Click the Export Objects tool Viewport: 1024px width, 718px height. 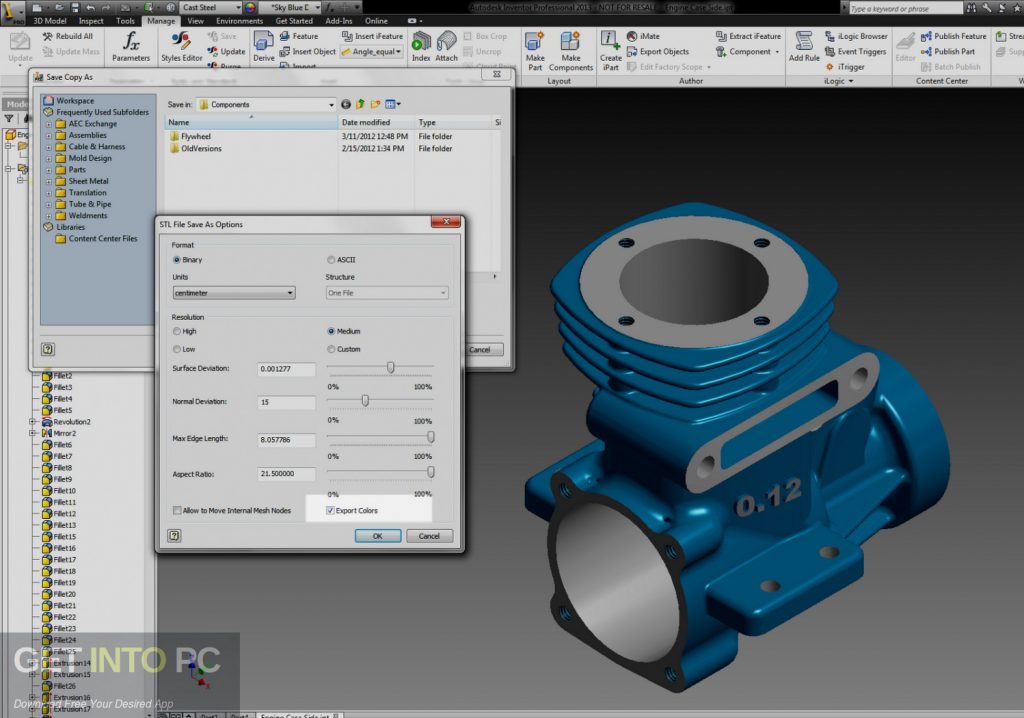pyautogui.click(x=658, y=52)
